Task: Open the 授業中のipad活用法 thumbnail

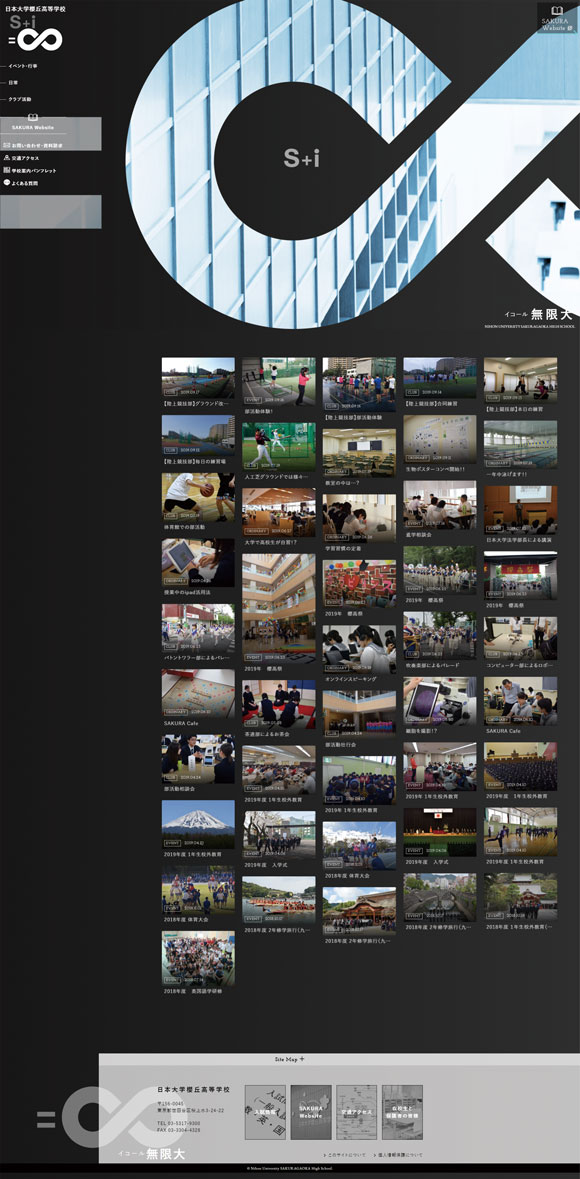Action: [198, 562]
